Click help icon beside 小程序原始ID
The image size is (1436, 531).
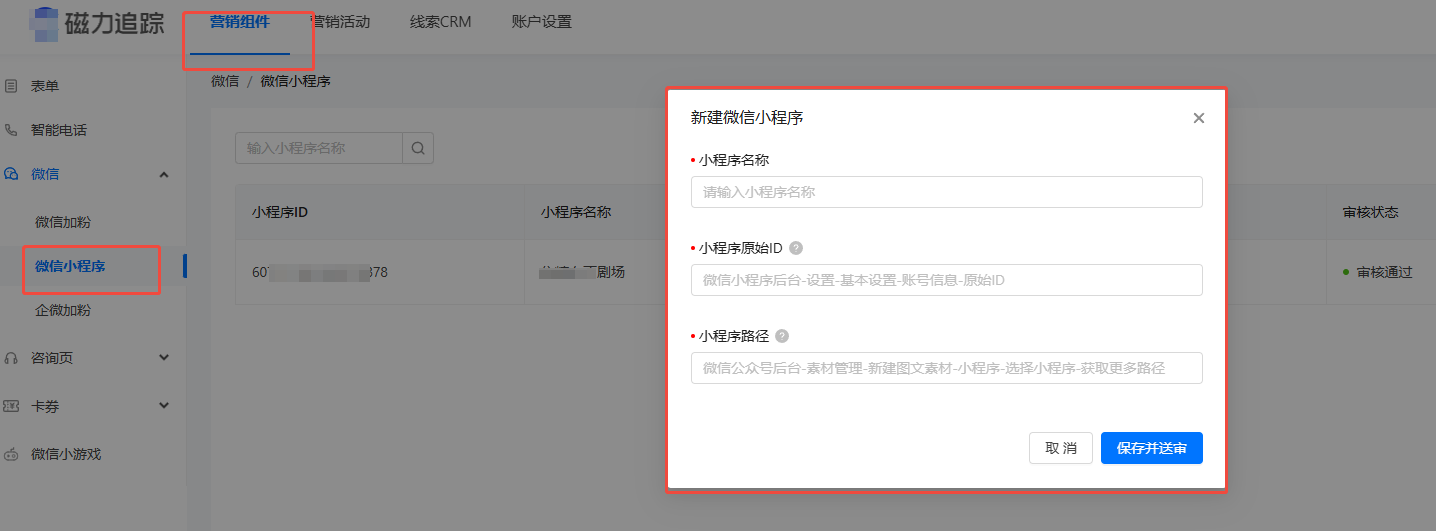796,248
